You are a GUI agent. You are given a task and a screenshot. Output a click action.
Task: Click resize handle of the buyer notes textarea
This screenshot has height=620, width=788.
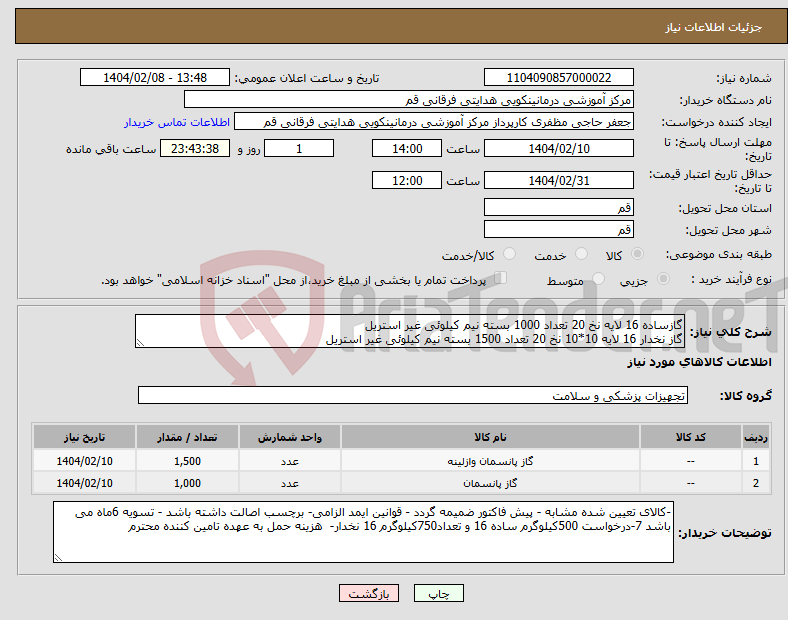[x=58, y=558]
